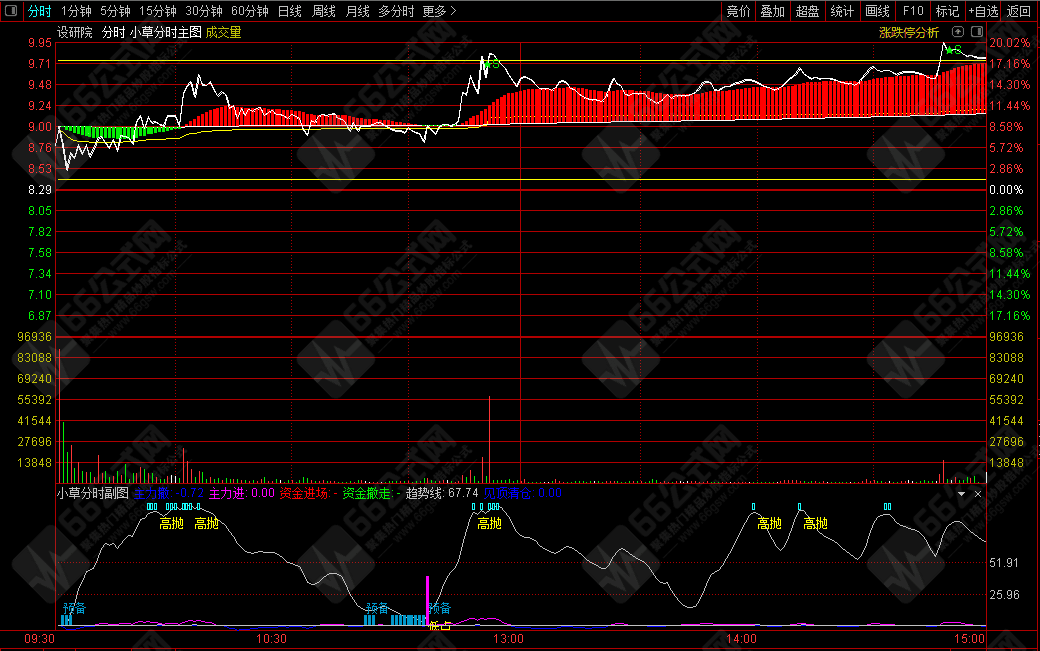1040x651 pixels.
Task: Open the sub-chart dropdown triangle
Action: point(962,494)
